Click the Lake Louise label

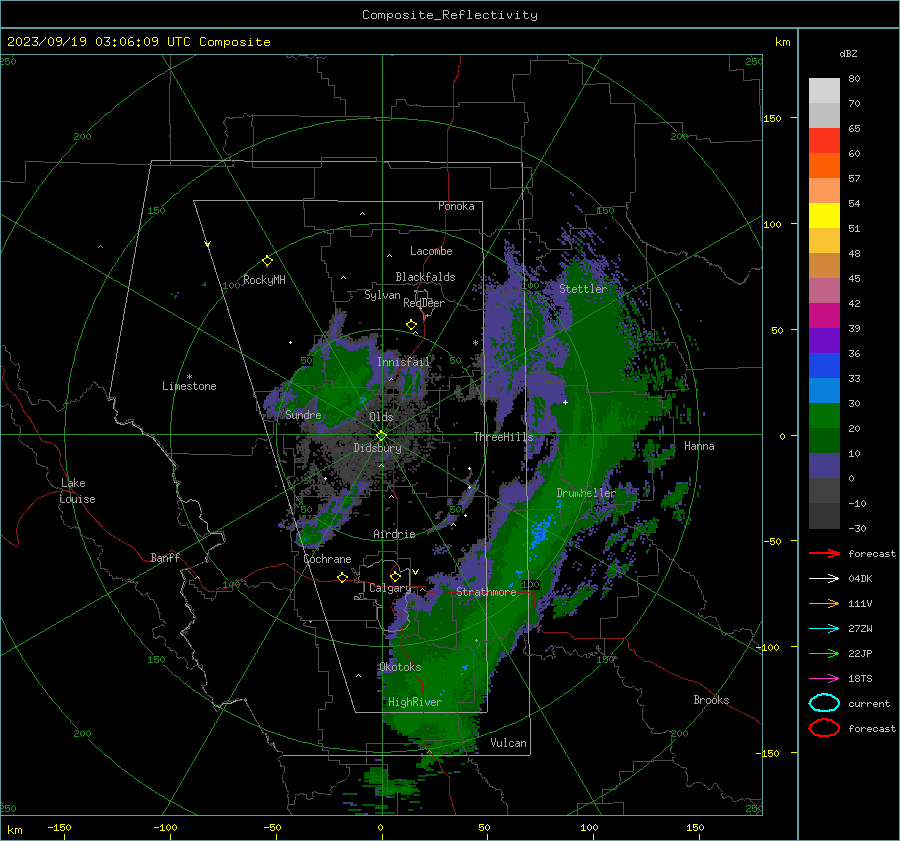(x=77, y=491)
